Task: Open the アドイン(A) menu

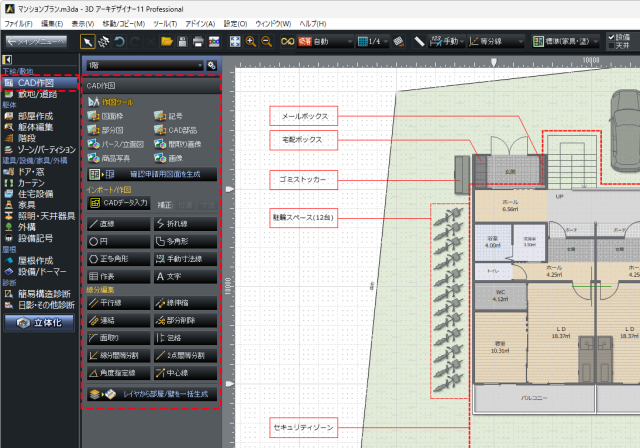Action: (200, 24)
